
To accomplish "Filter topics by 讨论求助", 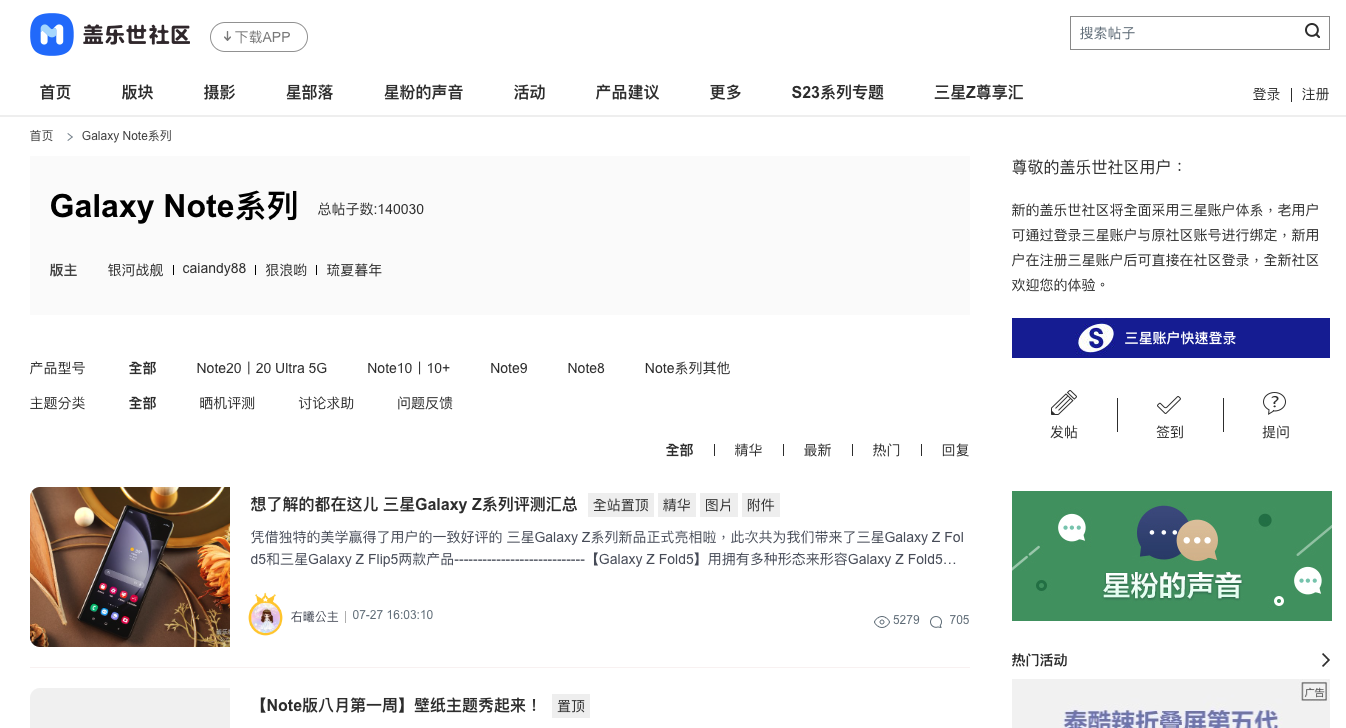I will tap(326, 403).
